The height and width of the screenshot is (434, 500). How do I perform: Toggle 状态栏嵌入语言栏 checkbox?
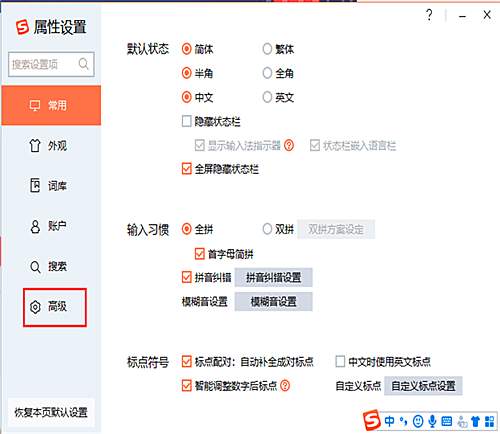315,145
